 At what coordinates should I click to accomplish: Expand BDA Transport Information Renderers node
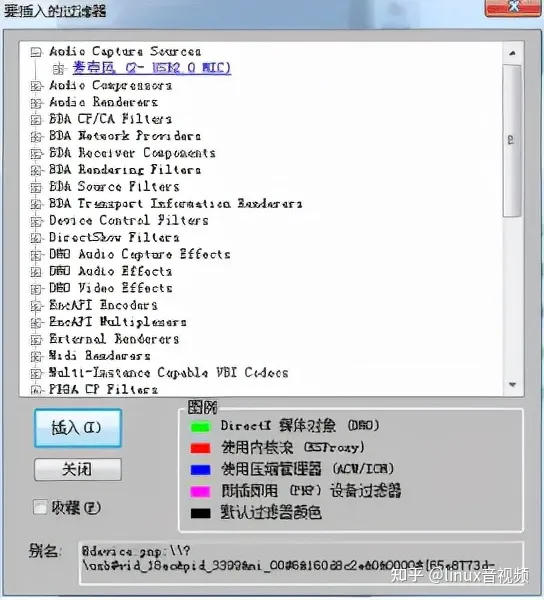[x=36, y=204]
